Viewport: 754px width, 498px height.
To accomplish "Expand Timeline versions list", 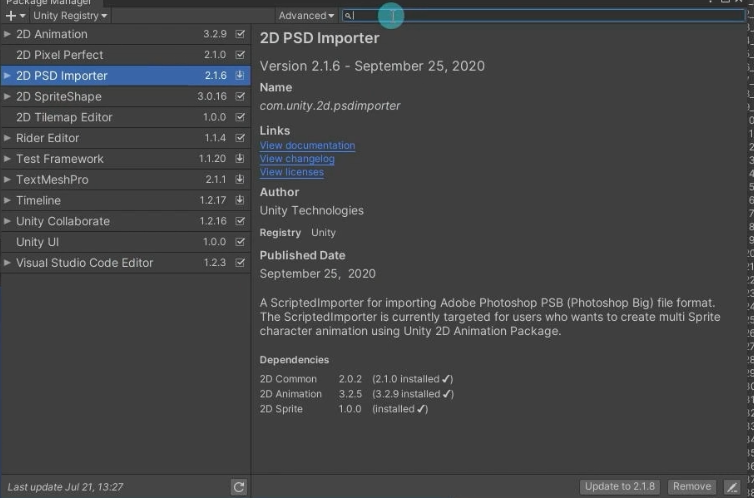I will pyautogui.click(x=7, y=200).
